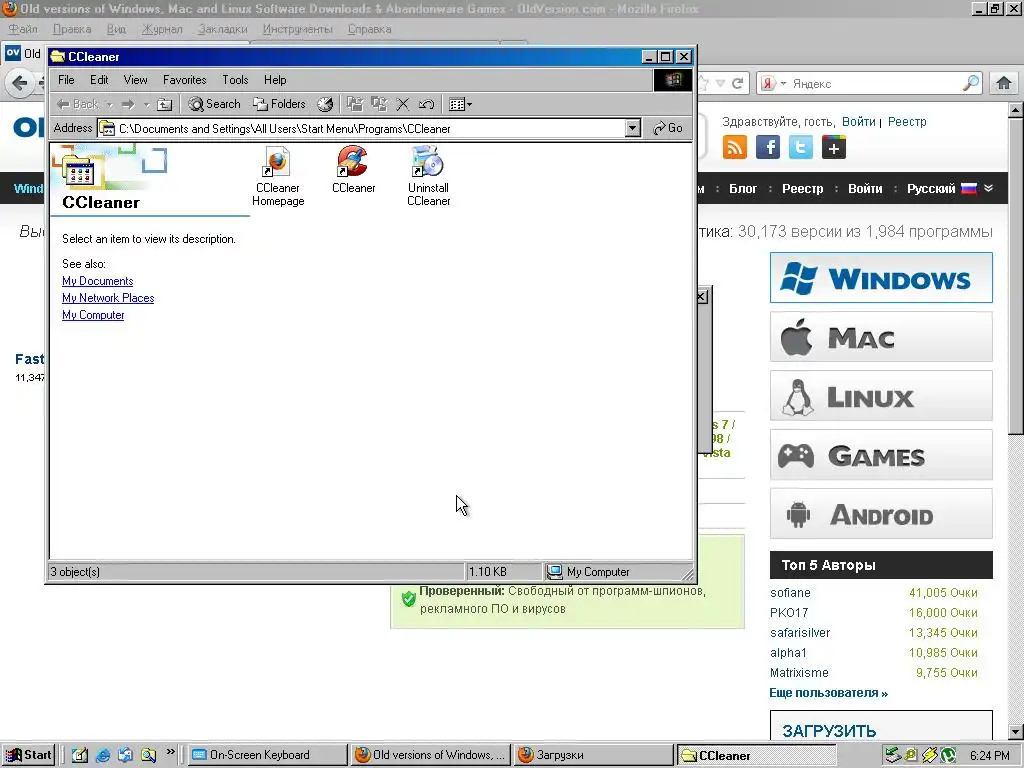Click the Forward arrow in Explorer toolbar
Screen dimensions: 1024x768
[x=128, y=104]
